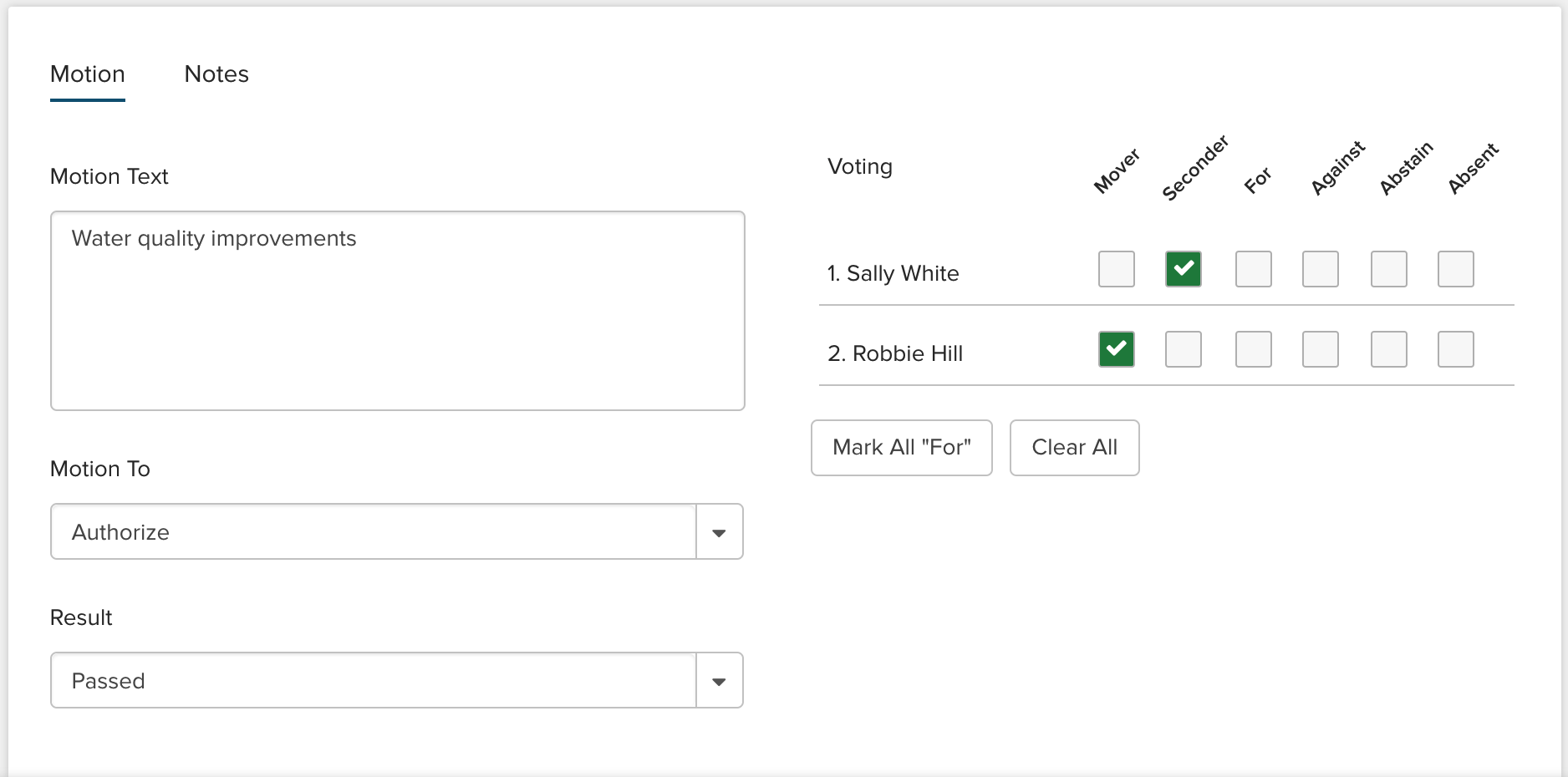The height and width of the screenshot is (777, 1568).
Task: Uncheck Sally White's Seconder checkbox
Action: pos(1184,269)
